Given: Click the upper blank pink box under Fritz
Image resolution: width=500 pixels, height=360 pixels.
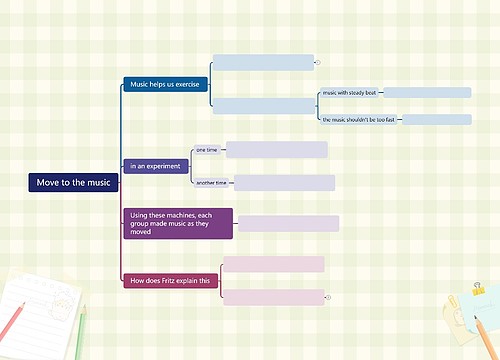Looking at the screenshot, I should coord(274,264).
